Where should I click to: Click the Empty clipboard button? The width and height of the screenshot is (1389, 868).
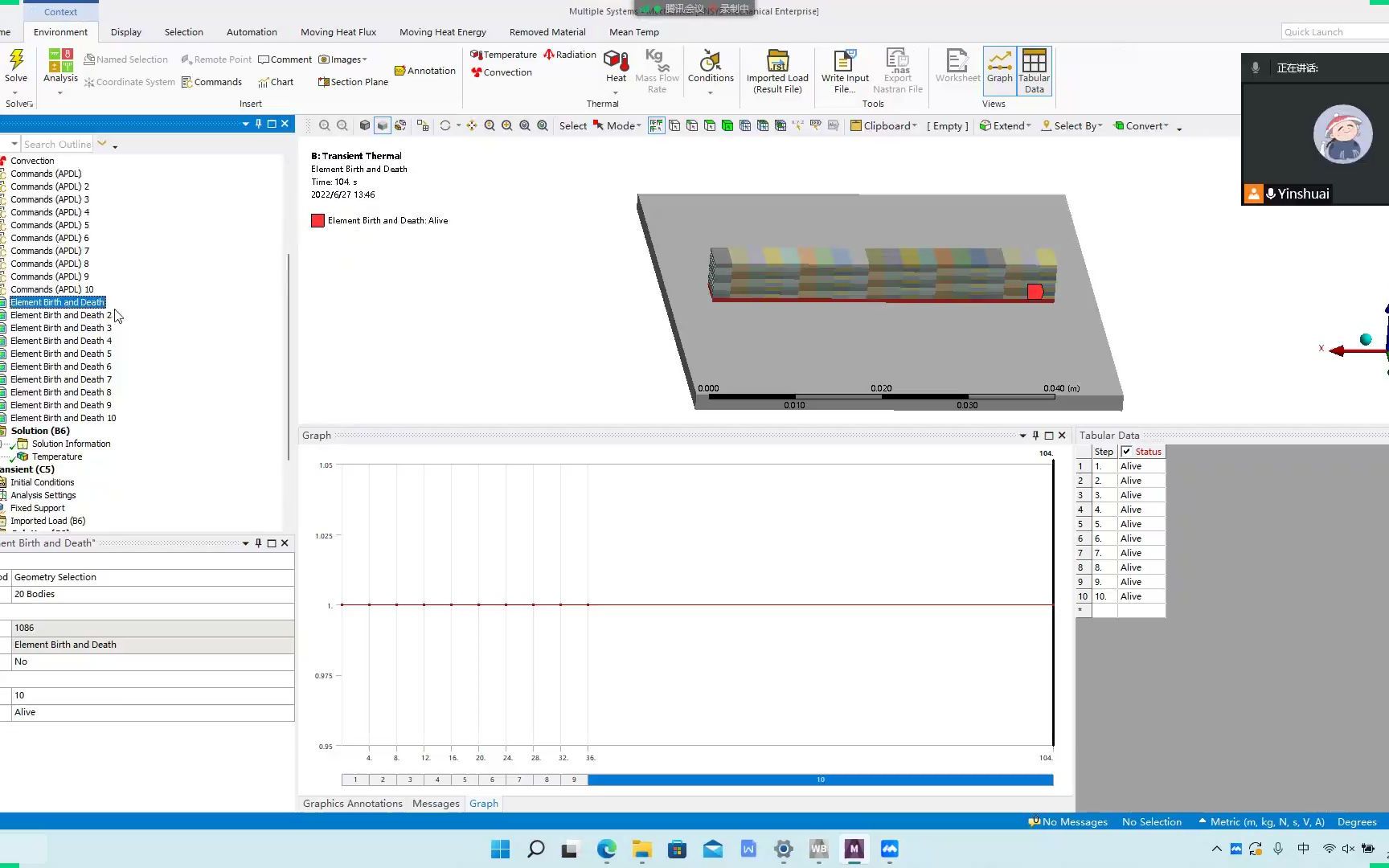click(x=947, y=125)
